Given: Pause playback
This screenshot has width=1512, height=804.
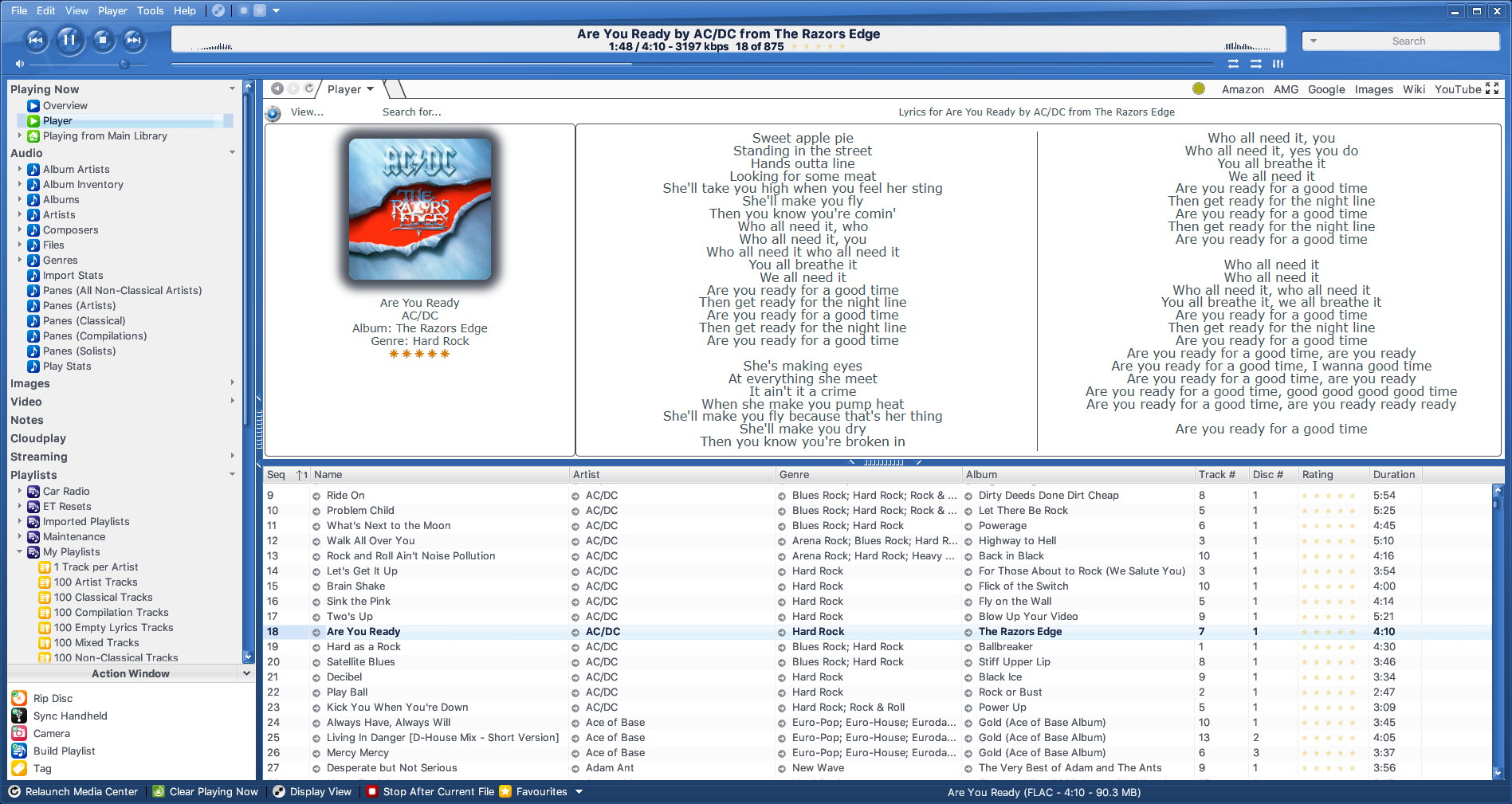Looking at the screenshot, I should click(x=69, y=39).
